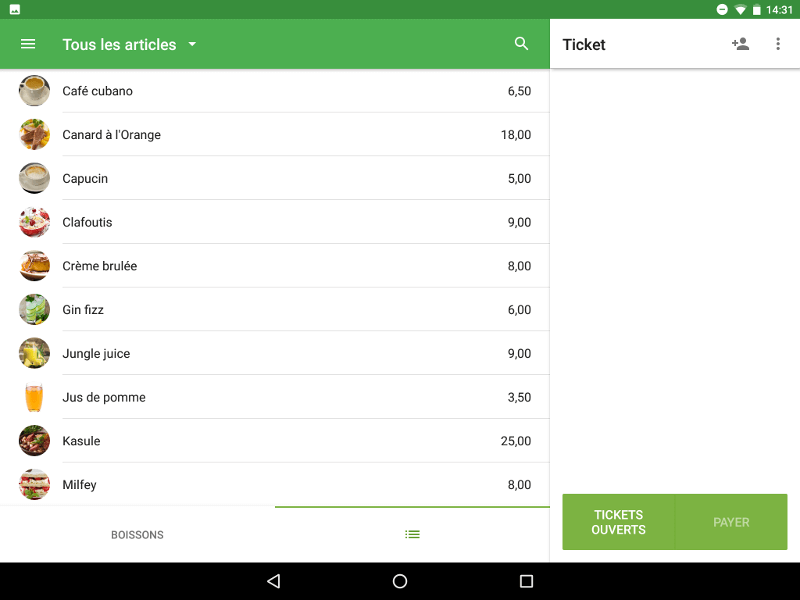
Task: Add Clafoutis to the ticket
Action: (x=280, y=222)
